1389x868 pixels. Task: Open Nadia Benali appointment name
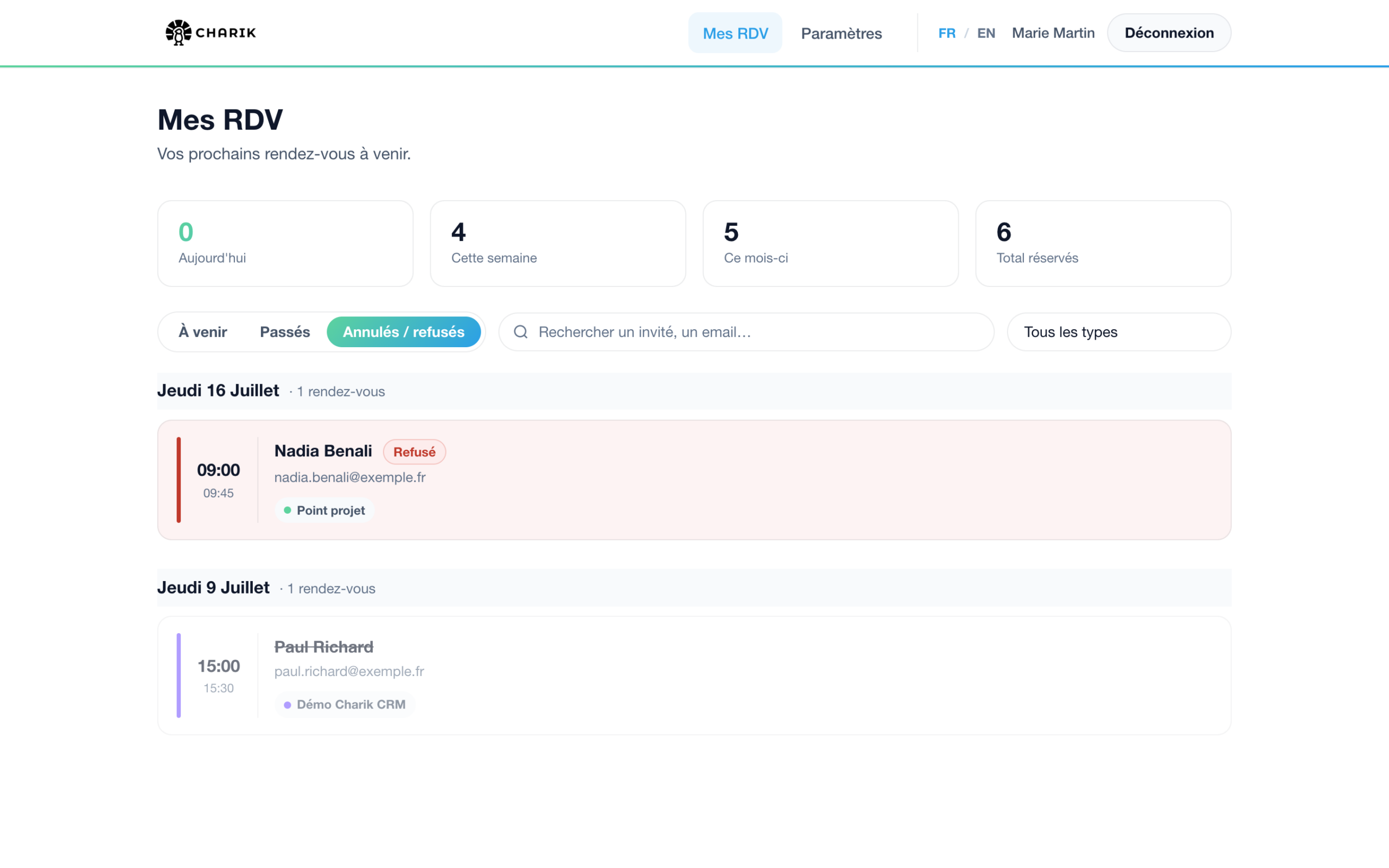(323, 451)
